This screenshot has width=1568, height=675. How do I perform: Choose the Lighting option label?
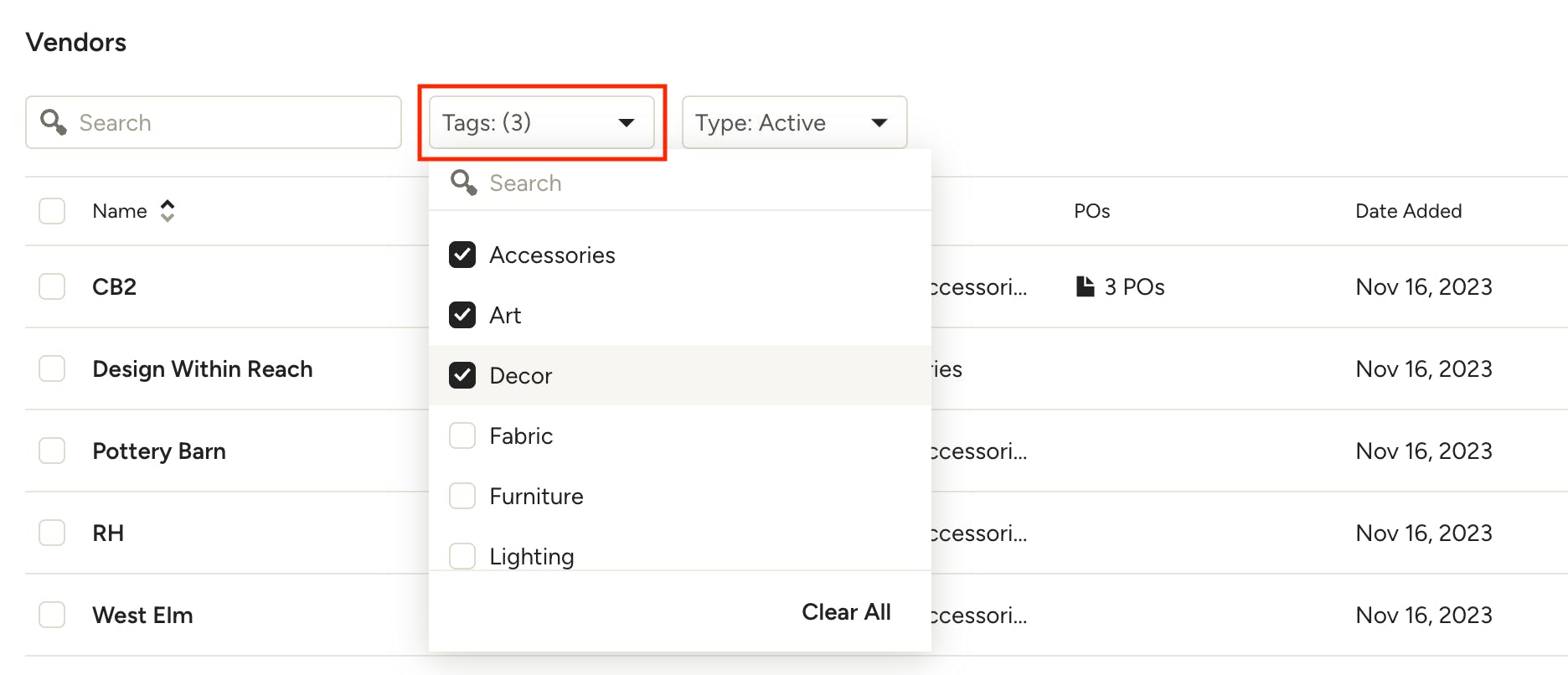tap(532, 557)
